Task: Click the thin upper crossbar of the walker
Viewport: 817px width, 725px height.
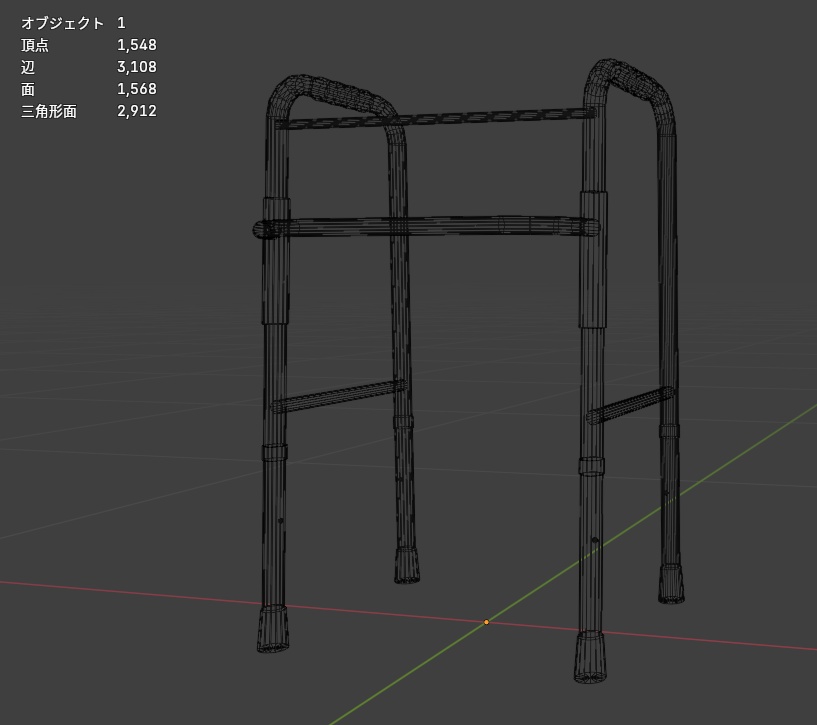Action: pos(435,118)
